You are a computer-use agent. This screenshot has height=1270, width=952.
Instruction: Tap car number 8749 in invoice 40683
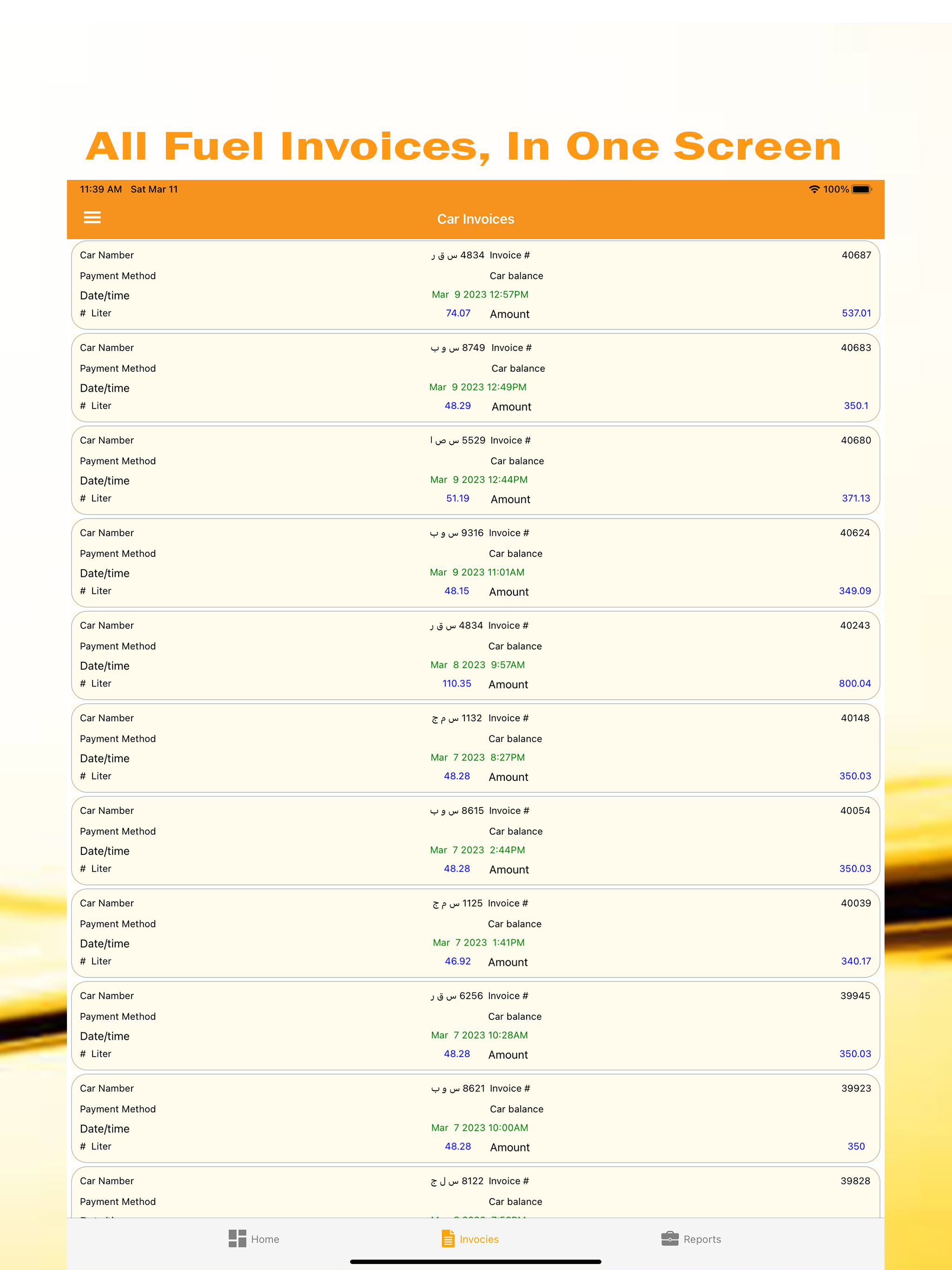(457, 347)
